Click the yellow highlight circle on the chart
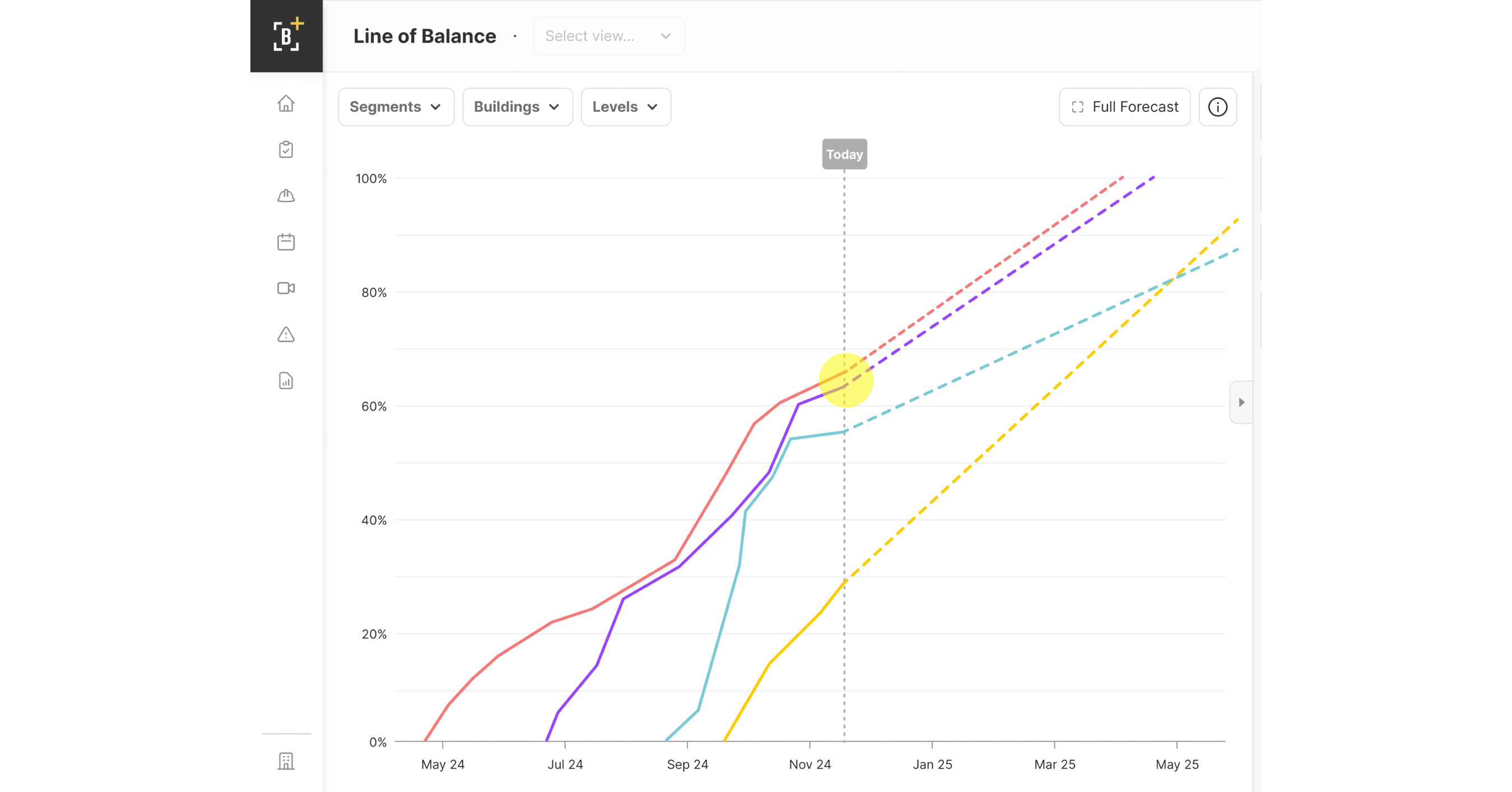The image size is (1512, 792). [x=845, y=380]
